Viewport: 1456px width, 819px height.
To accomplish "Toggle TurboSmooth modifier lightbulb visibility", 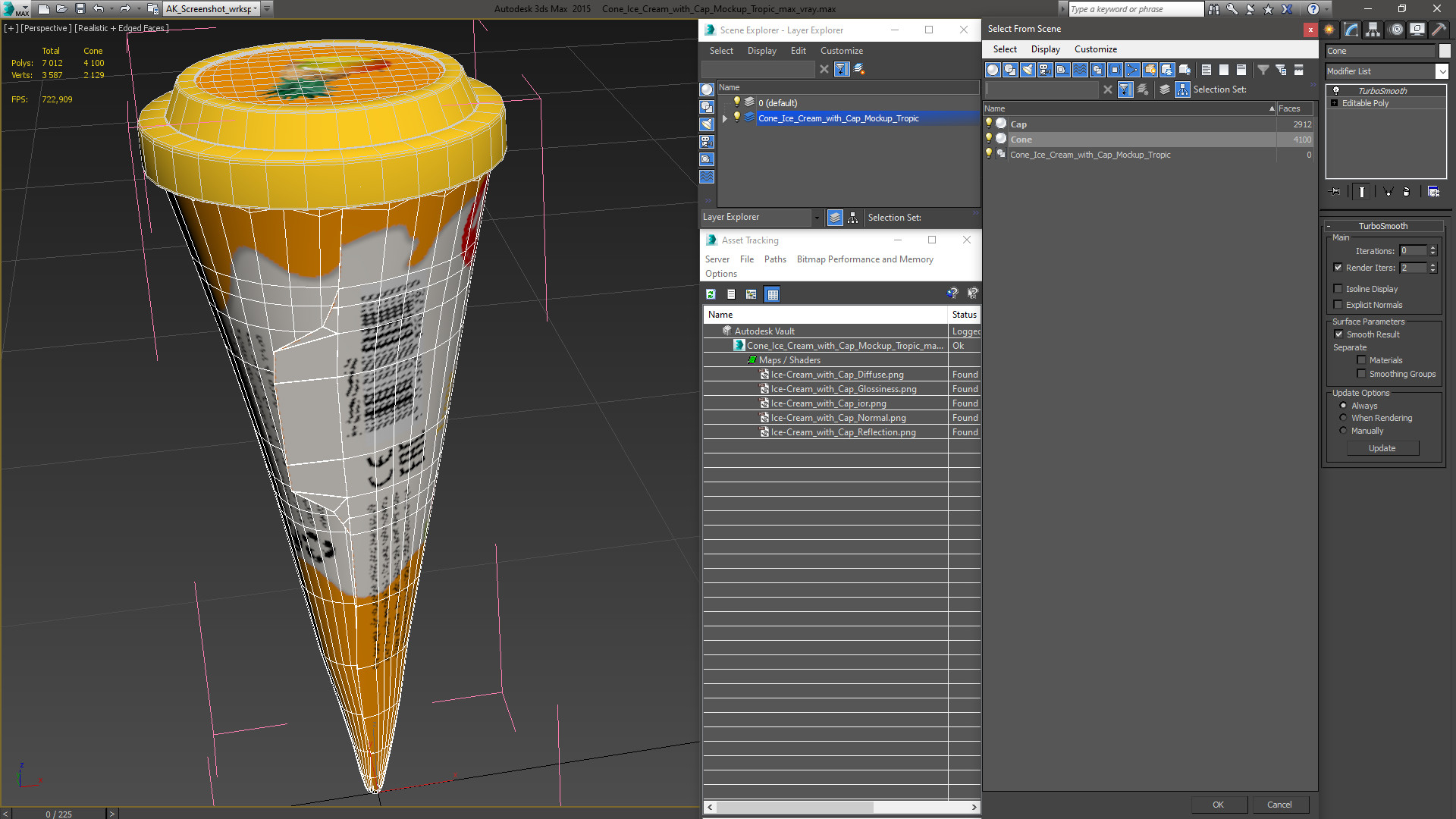I will click(x=1336, y=90).
